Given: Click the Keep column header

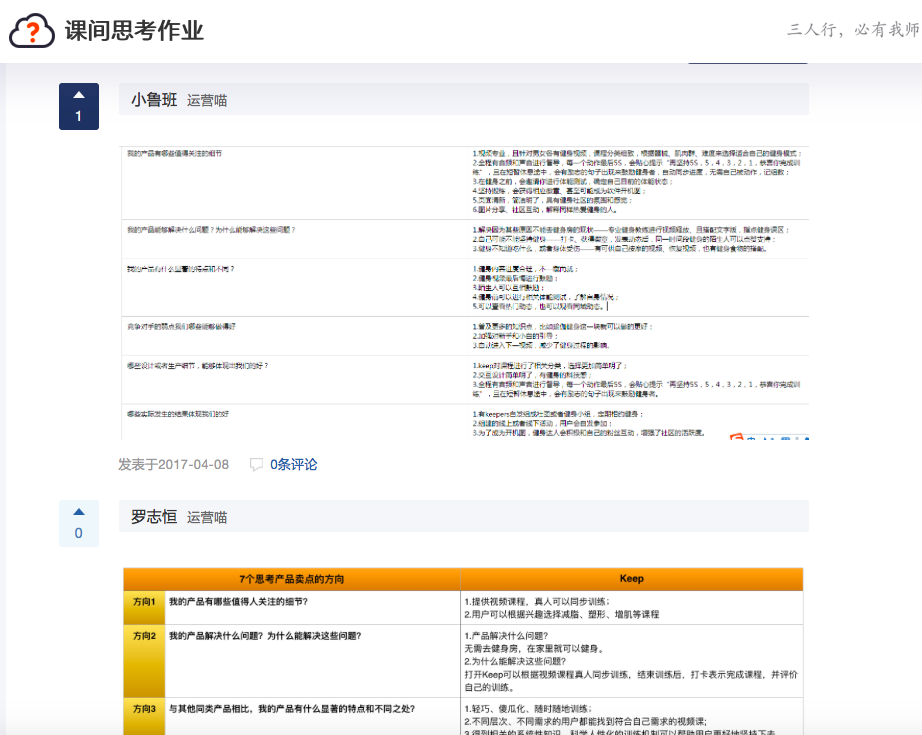Looking at the screenshot, I should (632, 579).
